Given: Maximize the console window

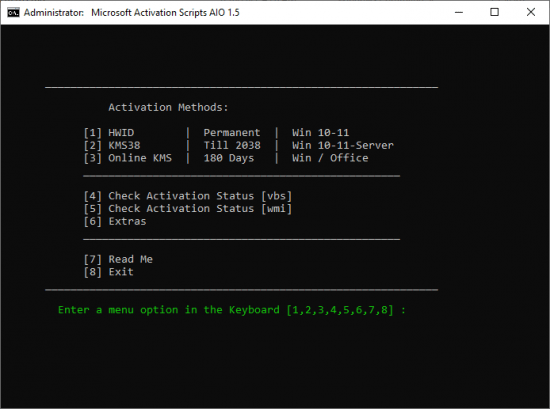Looking at the screenshot, I should tap(495, 12).
